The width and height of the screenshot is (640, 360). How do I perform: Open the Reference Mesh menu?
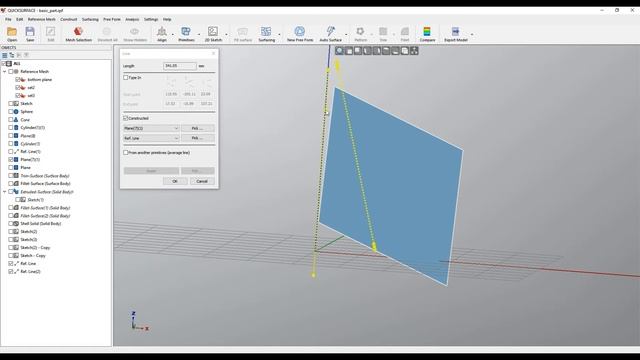coord(41,19)
